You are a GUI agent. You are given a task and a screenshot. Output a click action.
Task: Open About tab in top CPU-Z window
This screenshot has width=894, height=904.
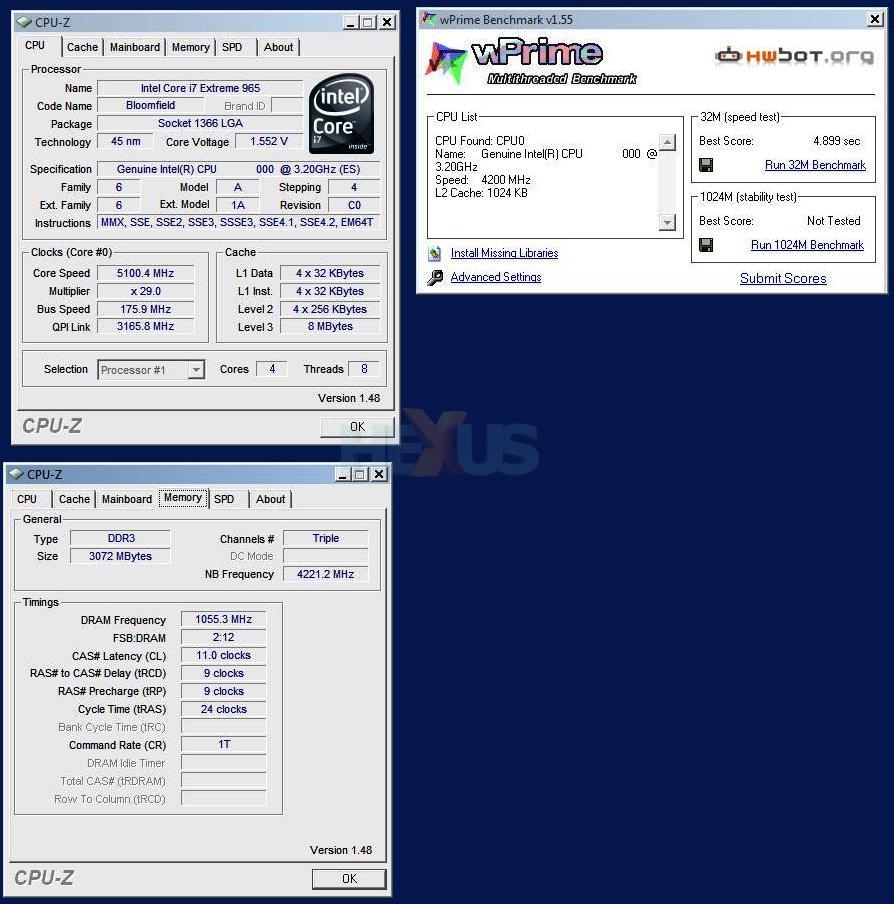pyautogui.click(x=278, y=47)
